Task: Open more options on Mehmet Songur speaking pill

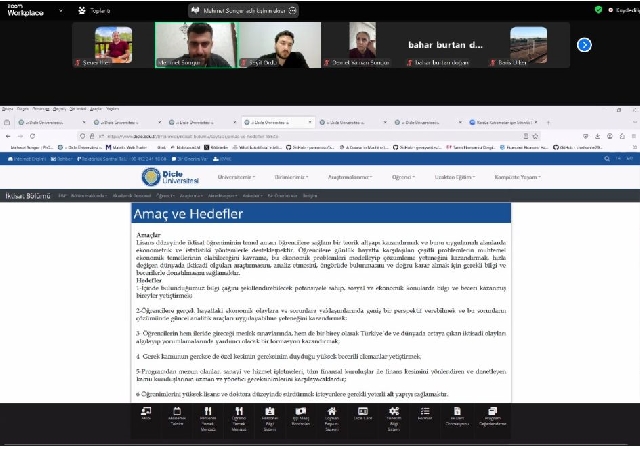Action: click(293, 11)
